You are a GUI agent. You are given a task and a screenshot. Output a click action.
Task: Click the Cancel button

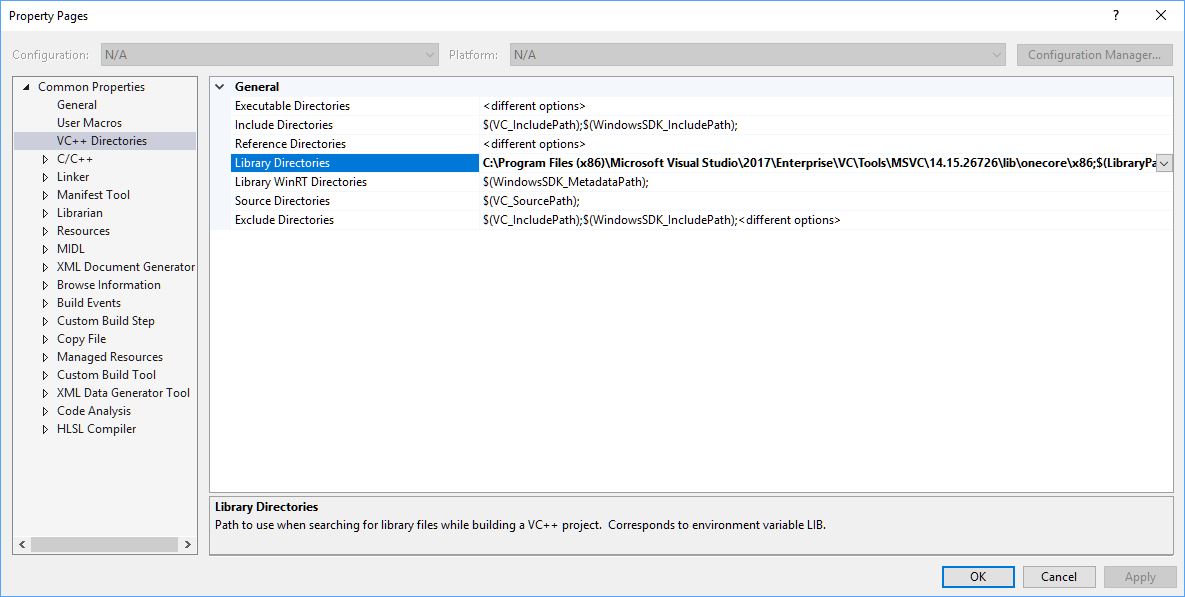1059,576
